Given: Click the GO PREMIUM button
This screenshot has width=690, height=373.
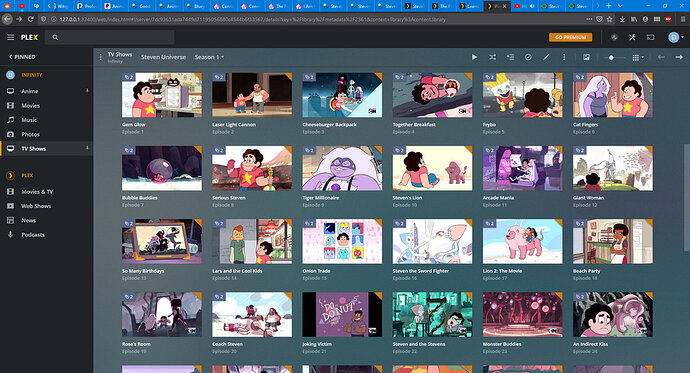Looking at the screenshot, I should [570, 37].
